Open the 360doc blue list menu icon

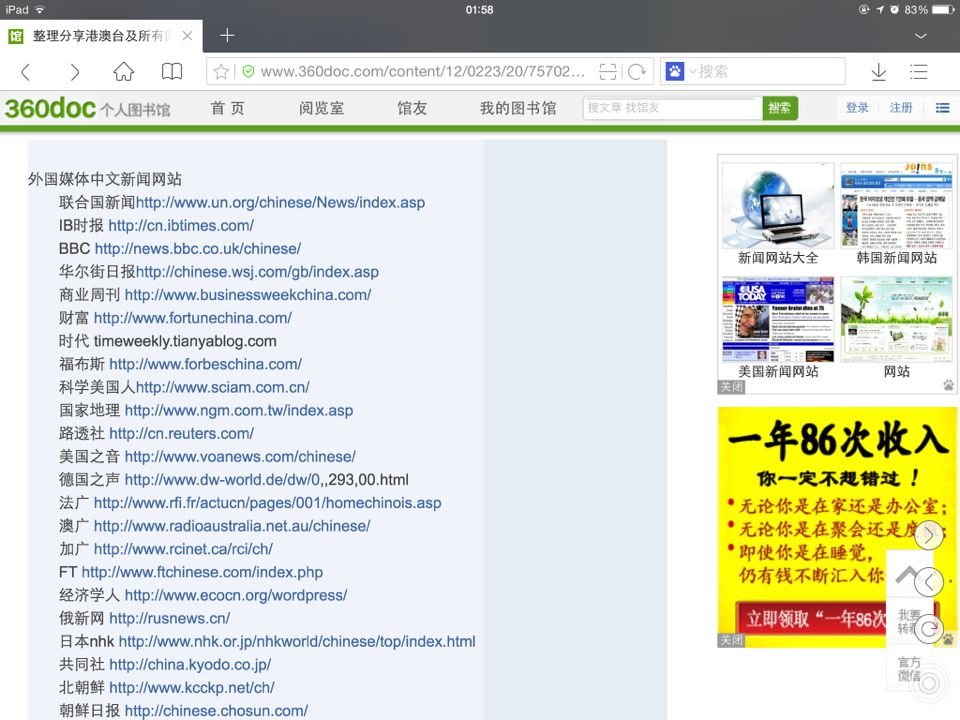(x=942, y=108)
